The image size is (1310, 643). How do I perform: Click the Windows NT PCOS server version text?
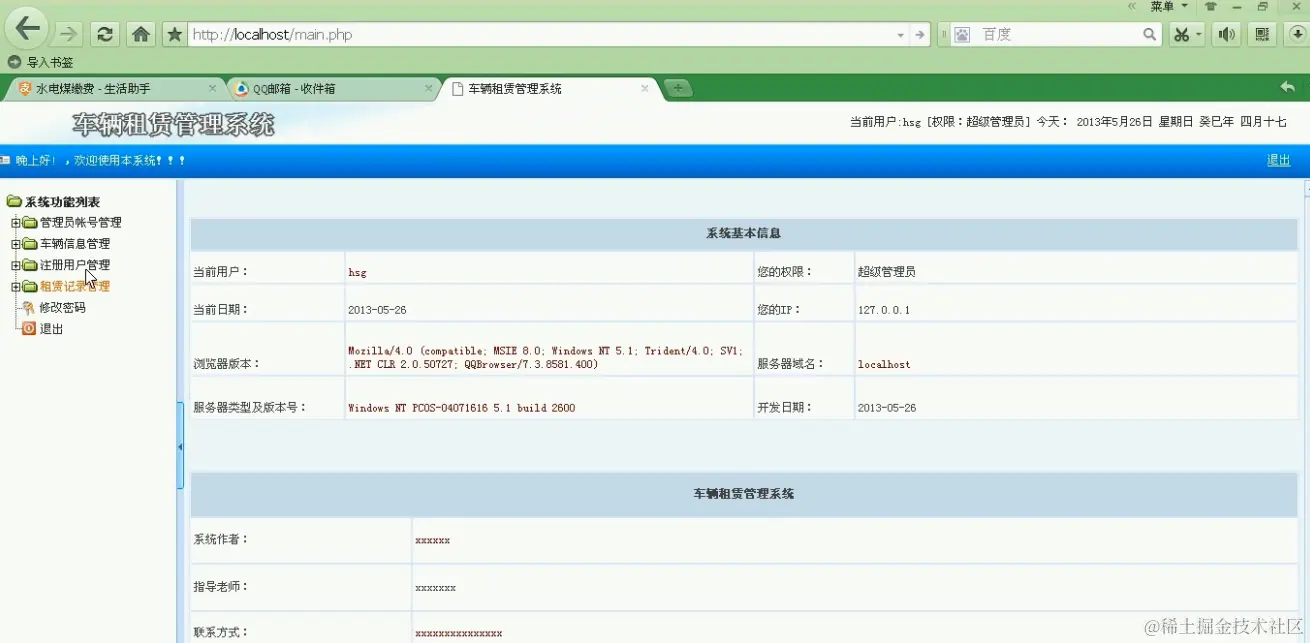click(461, 408)
